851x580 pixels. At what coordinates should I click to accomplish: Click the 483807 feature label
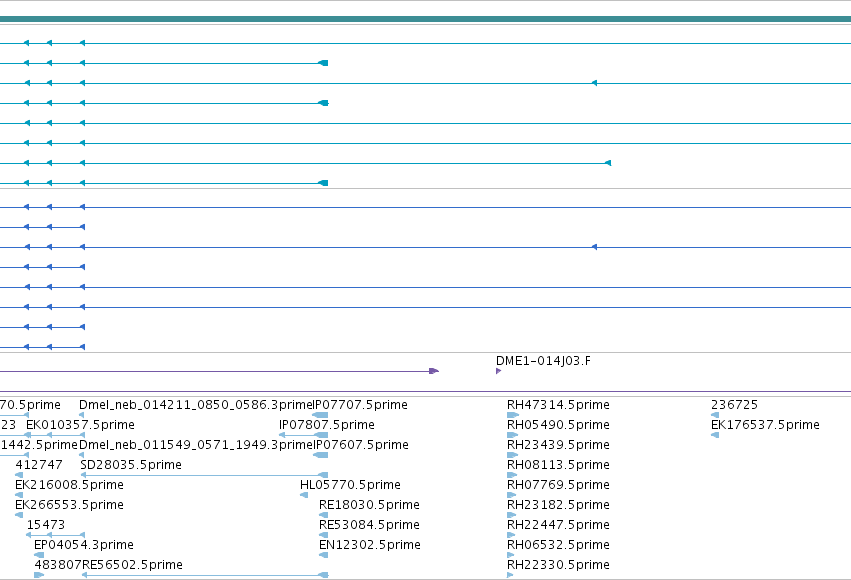(58, 565)
